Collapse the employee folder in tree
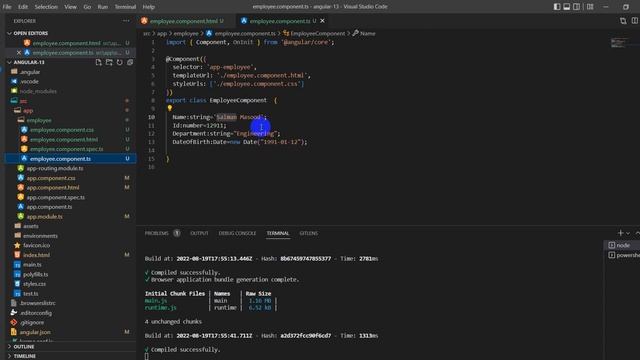Image resolution: width=640 pixels, height=360 pixels. point(39,120)
